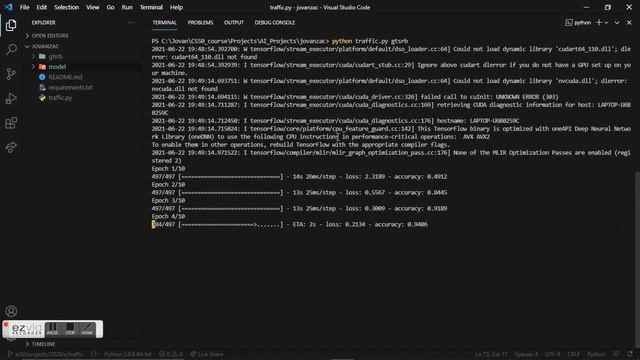
Task: Open the Extensions view
Action: (11, 123)
